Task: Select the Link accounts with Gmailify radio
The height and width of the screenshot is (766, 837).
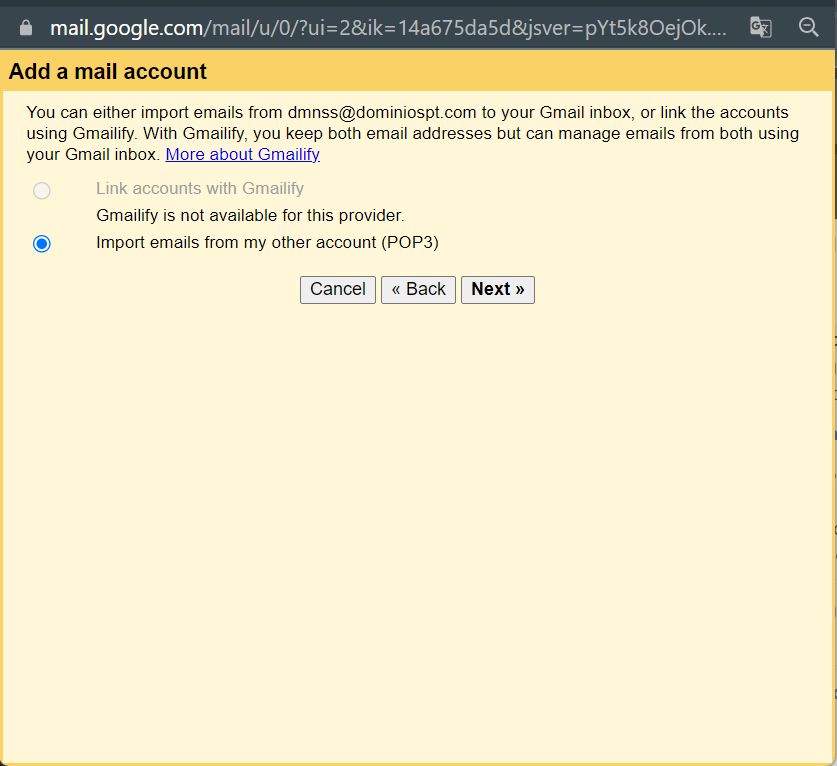Action: pyautogui.click(x=42, y=190)
